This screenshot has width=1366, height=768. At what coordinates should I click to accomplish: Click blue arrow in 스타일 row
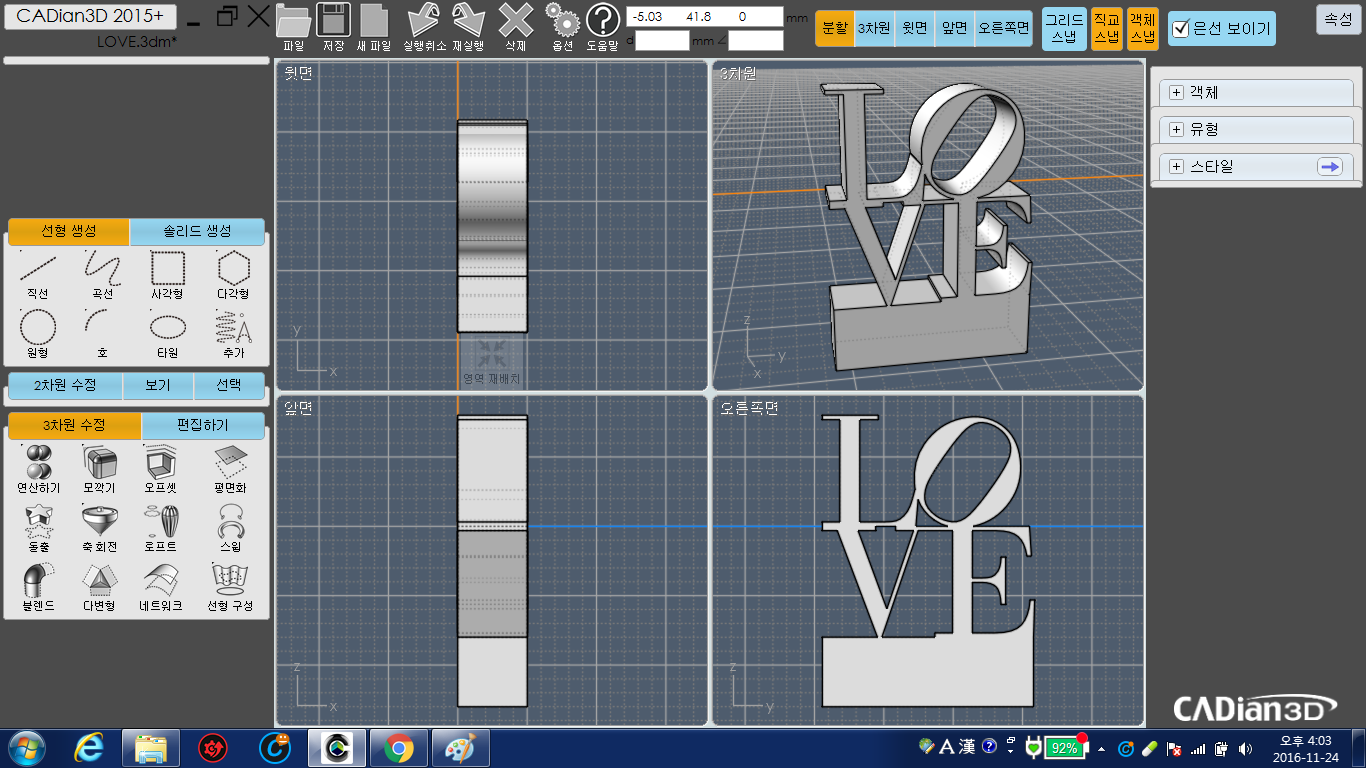[1329, 167]
